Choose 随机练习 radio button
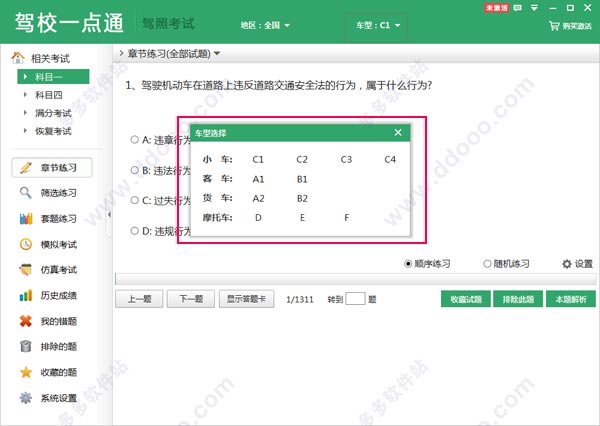Viewport: 600px width, 426px height. tap(487, 264)
